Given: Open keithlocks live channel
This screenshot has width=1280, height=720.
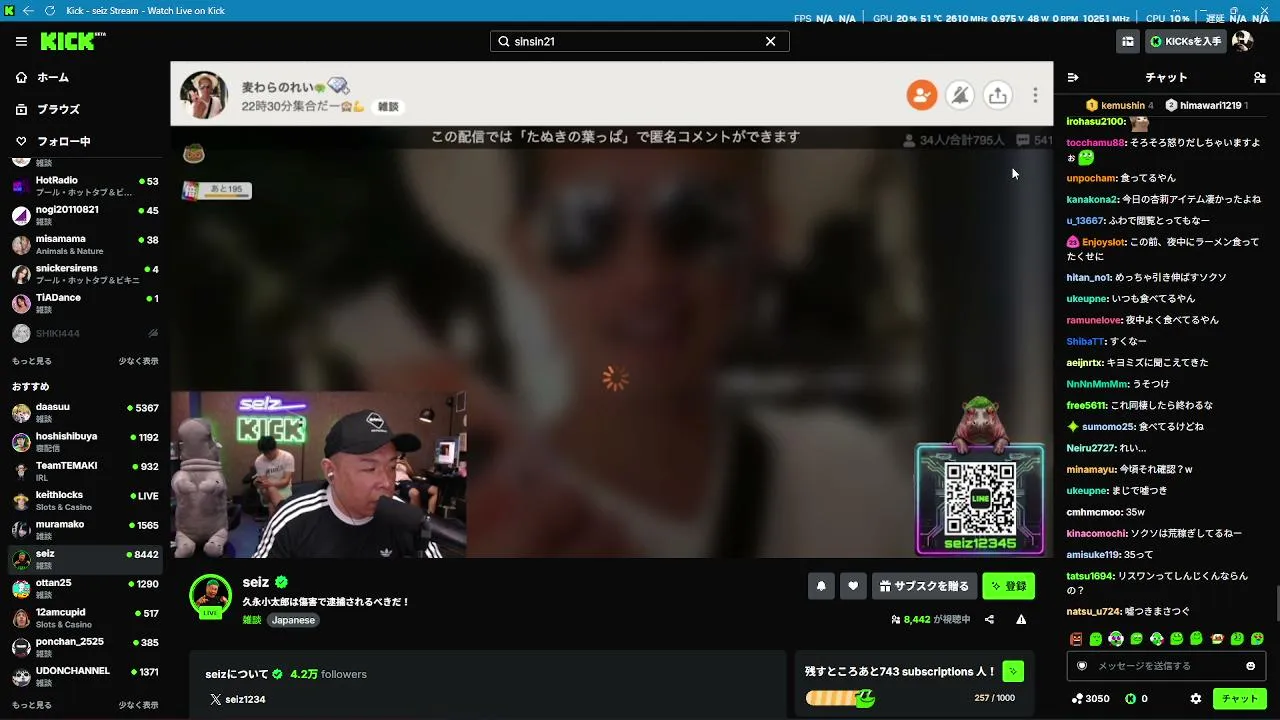Looking at the screenshot, I should pyautogui.click(x=86, y=500).
